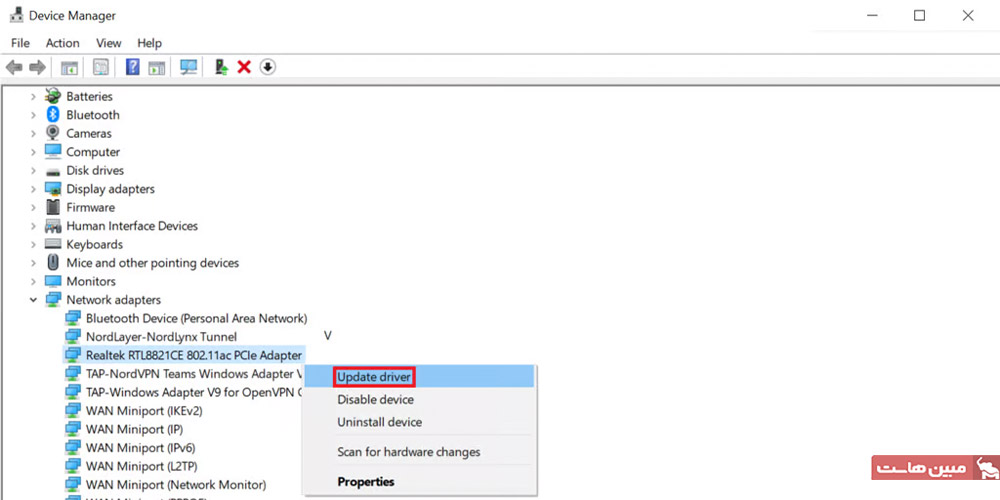Collapse the Network adapters node
Viewport: 1000px width, 500px height.
click(x=33, y=300)
